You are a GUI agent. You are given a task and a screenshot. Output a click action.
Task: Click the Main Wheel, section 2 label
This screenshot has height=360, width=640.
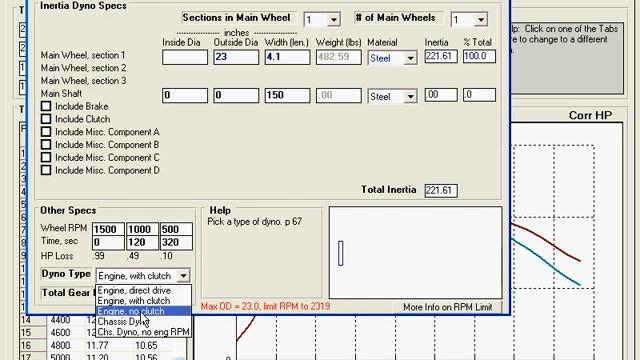(x=84, y=68)
